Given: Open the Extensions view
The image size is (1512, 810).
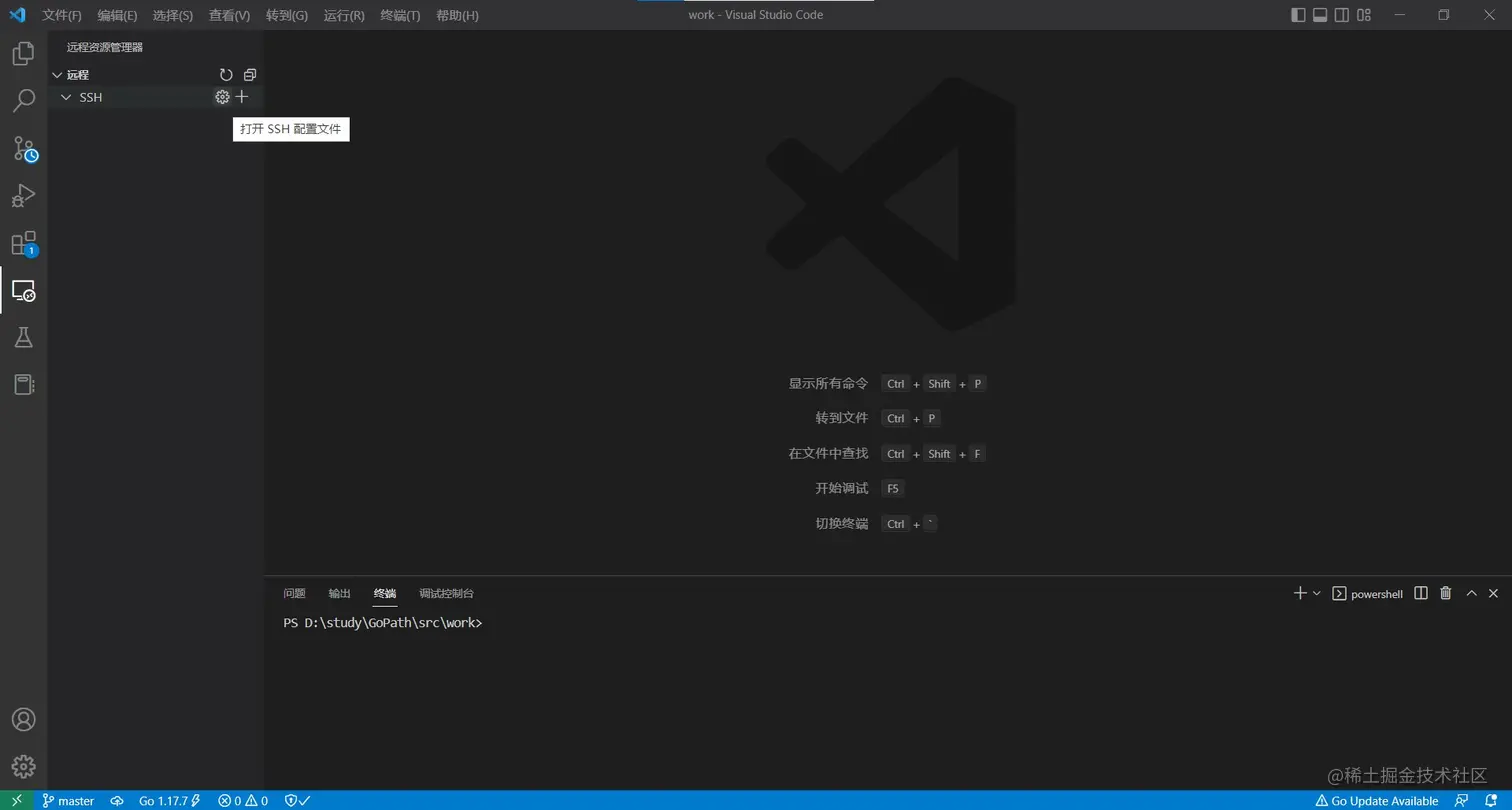Looking at the screenshot, I should (x=24, y=244).
